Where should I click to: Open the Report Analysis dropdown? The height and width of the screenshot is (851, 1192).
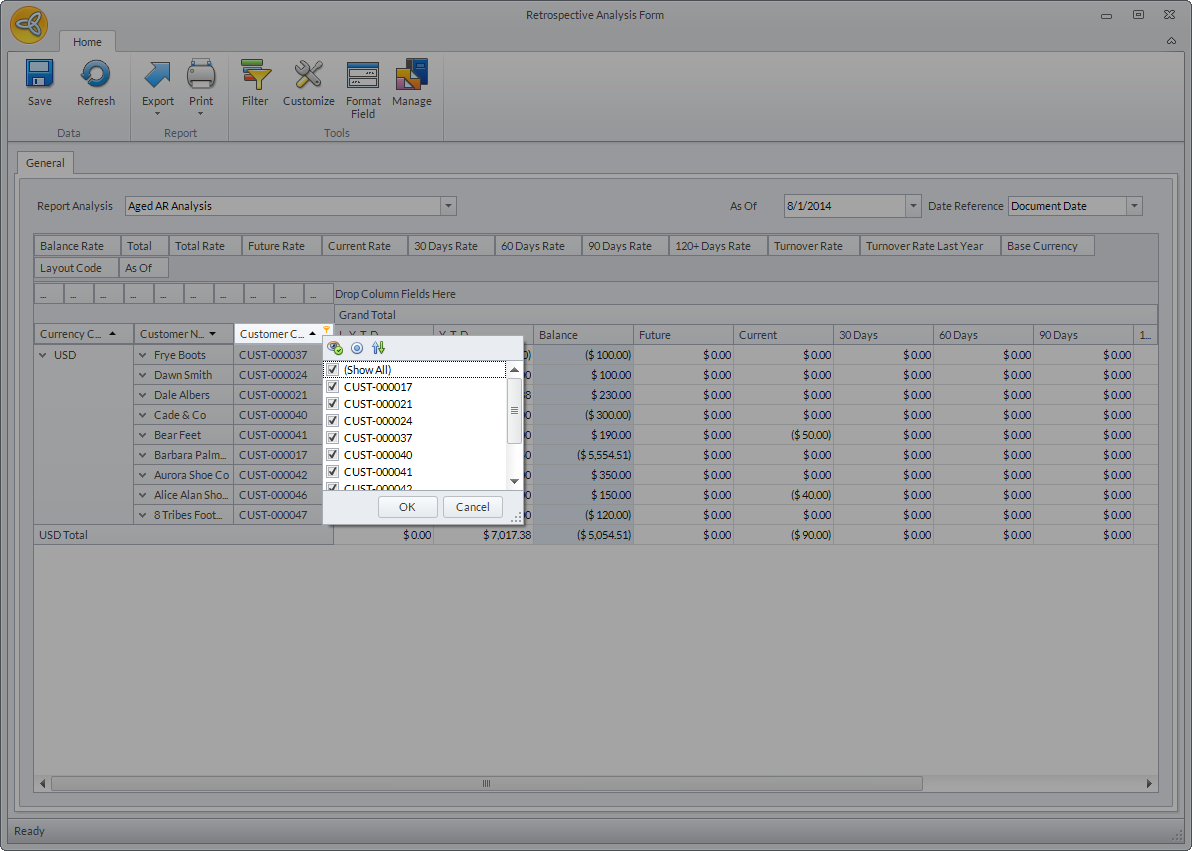pos(449,206)
